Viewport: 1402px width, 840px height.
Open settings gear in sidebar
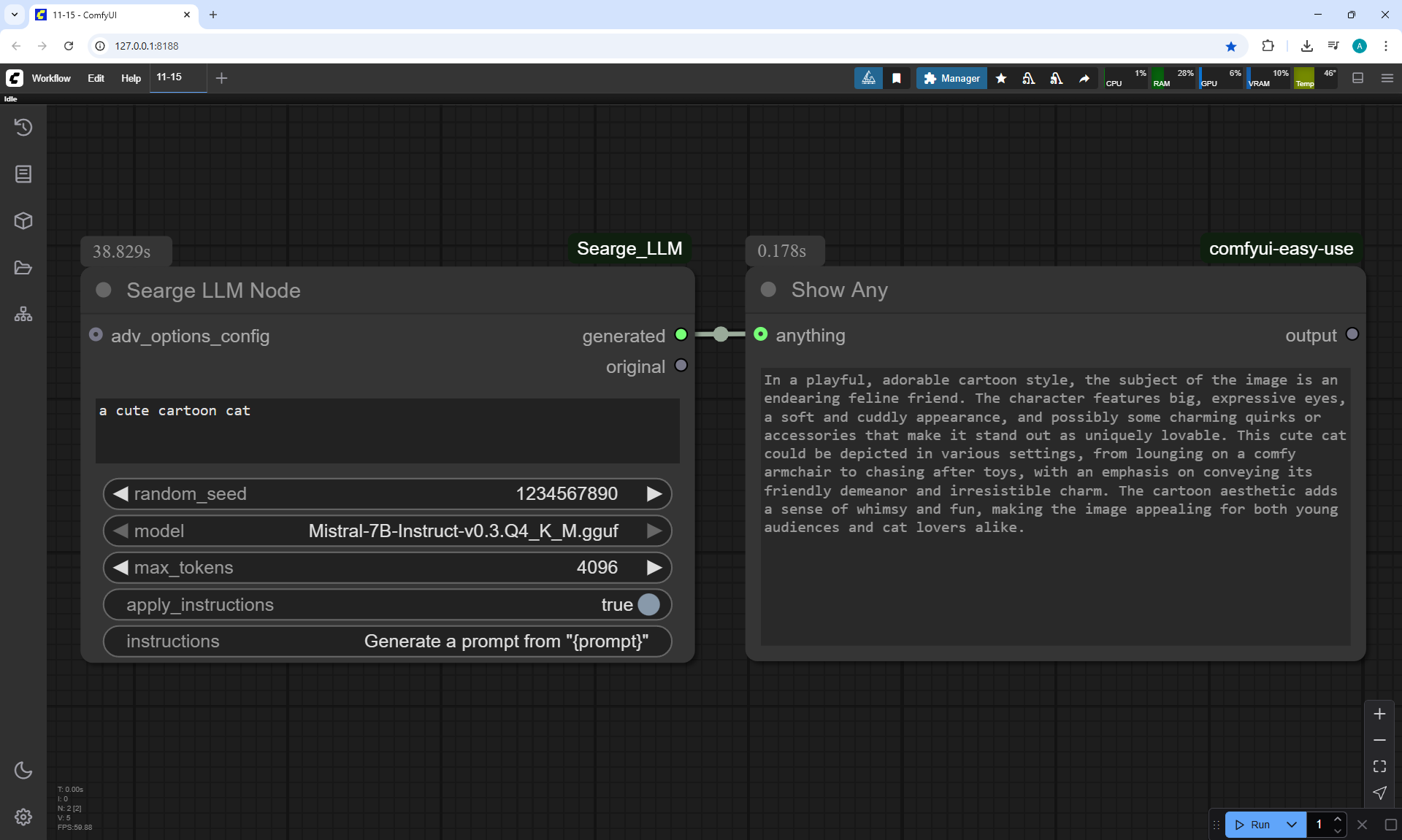click(23, 817)
